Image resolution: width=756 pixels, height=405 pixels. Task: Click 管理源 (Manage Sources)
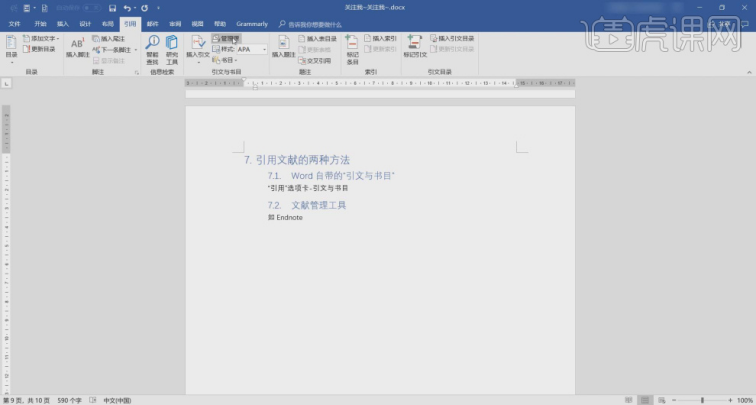tap(226, 38)
